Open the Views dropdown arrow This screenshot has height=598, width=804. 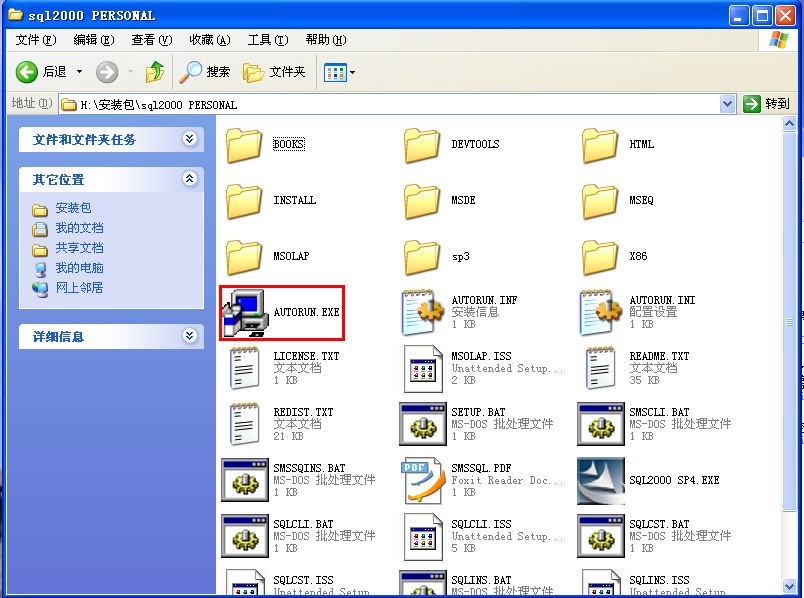click(x=353, y=72)
